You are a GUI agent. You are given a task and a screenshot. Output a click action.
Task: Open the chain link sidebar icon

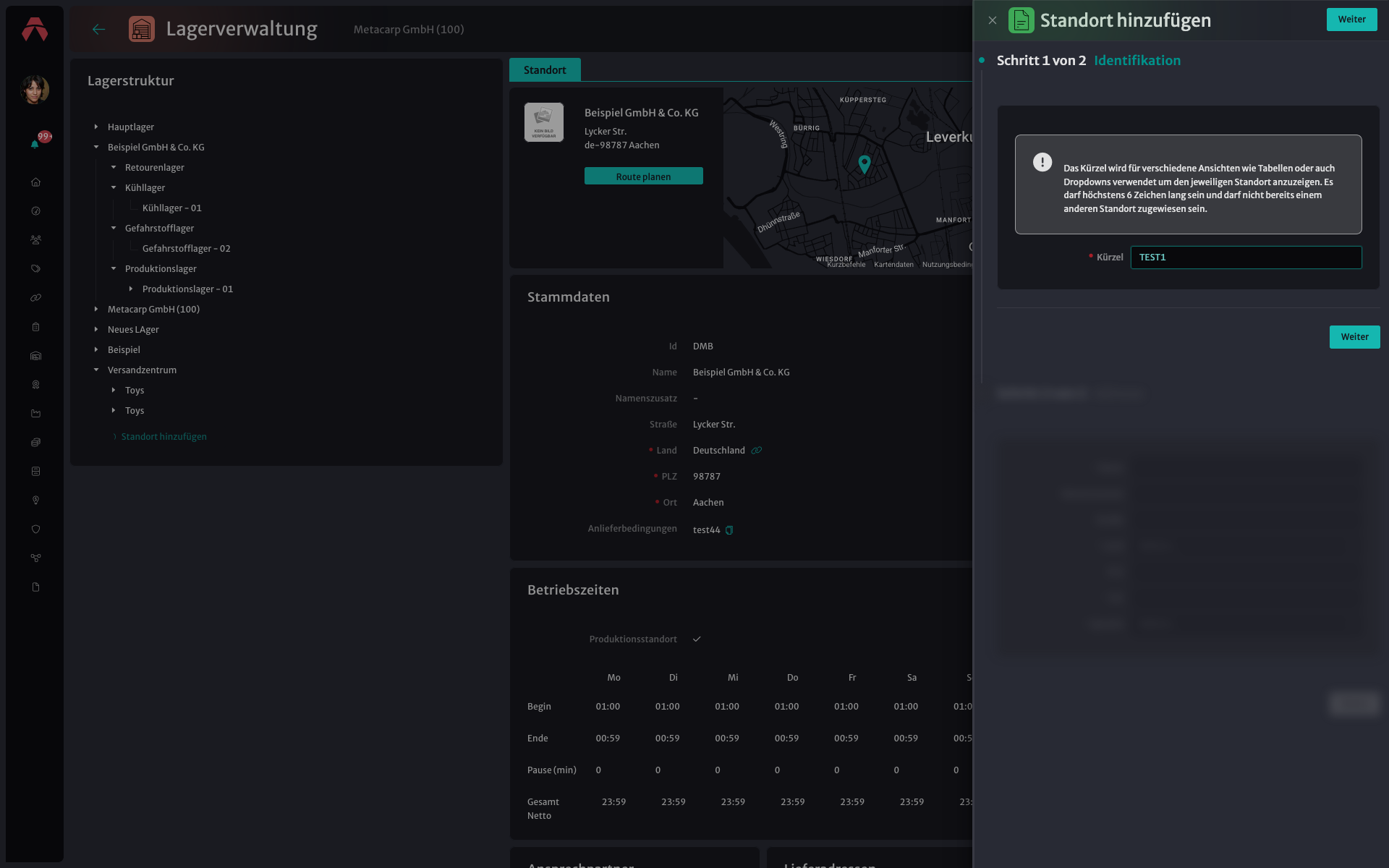pos(35,298)
